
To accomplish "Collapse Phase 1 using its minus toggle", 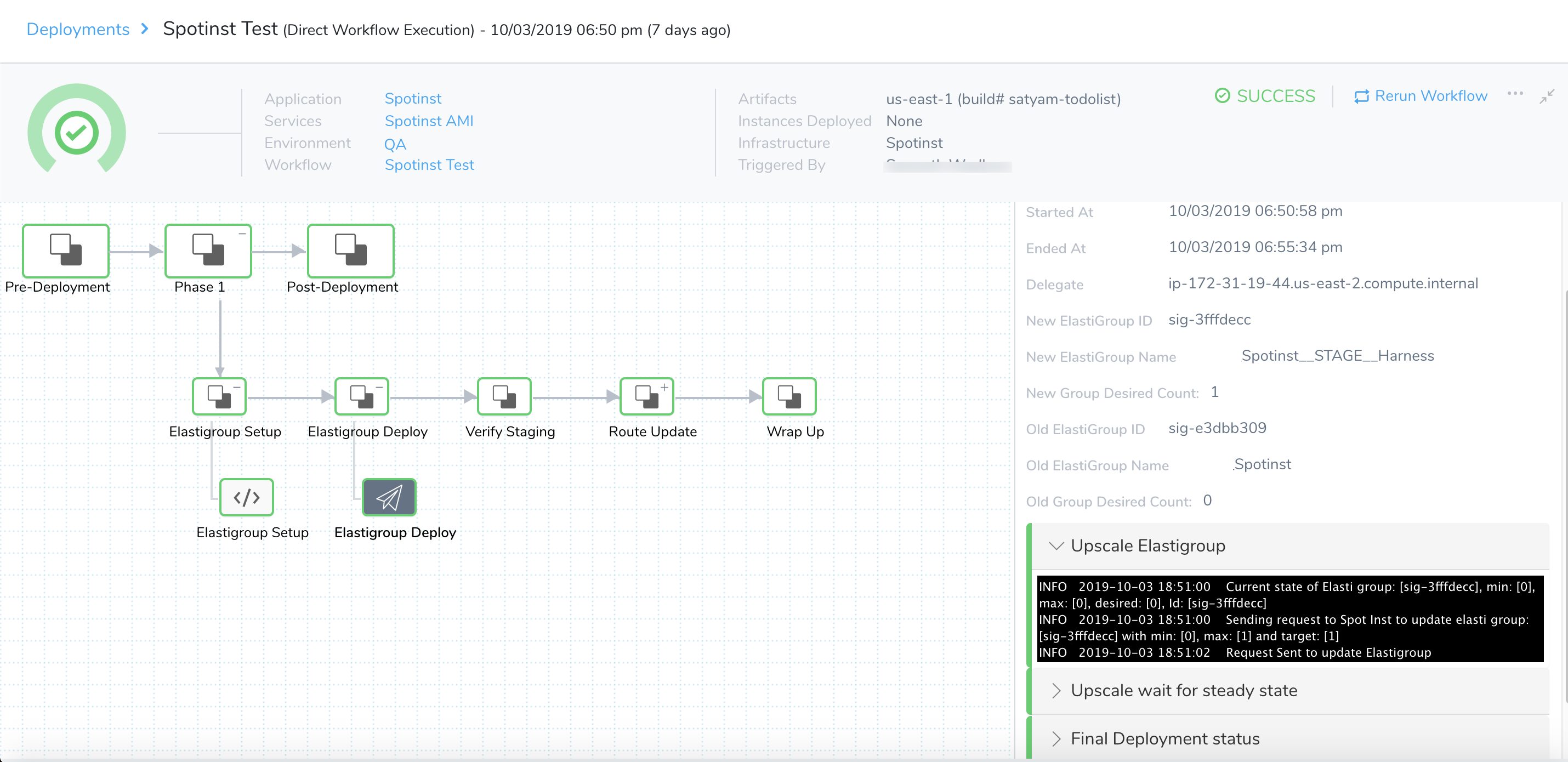I will pyautogui.click(x=242, y=234).
